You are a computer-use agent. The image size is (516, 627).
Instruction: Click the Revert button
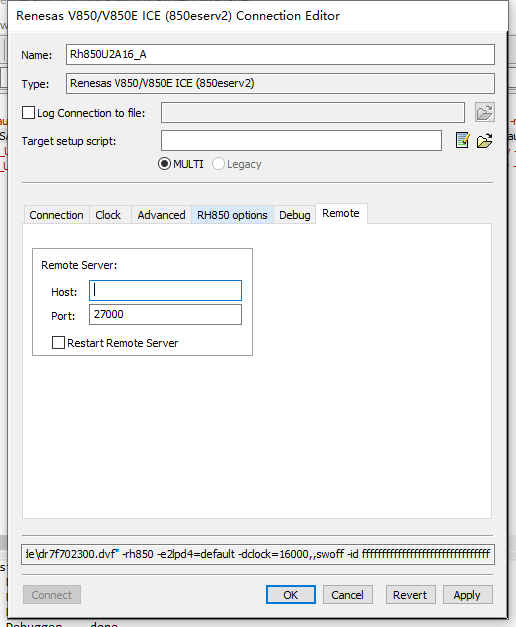[x=410, y=595]
